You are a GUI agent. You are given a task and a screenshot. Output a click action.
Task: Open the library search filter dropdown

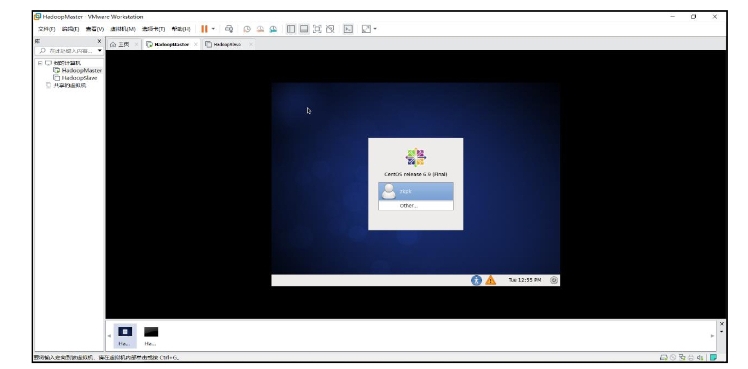pyautogui.click(x=100, y=51)
